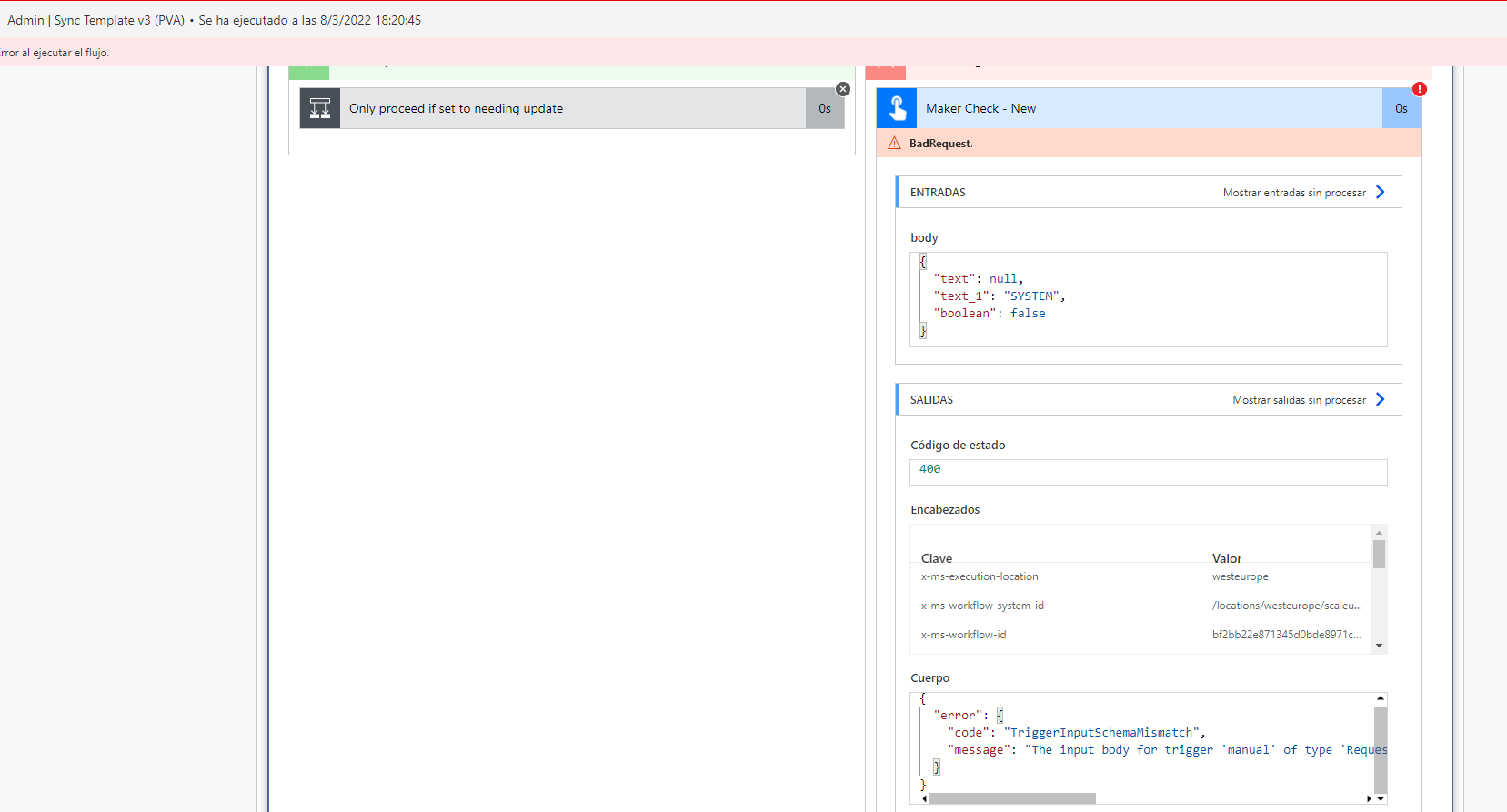Click the Maker Check - New touch icon
The width and height of the screenshot is (1507, 812).
click(897, 108)
